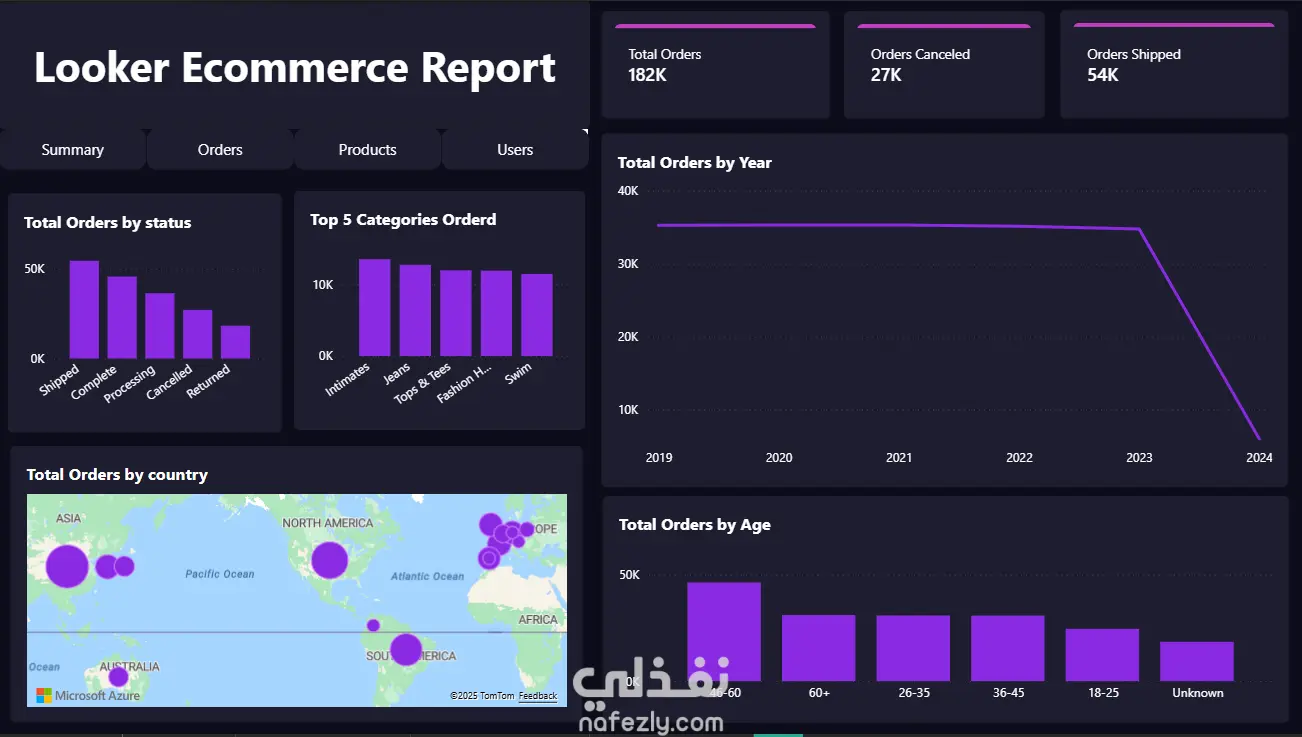Click the Orders Canceled 27K card
Screen dimensions: 1302x737
click(944, 65)
